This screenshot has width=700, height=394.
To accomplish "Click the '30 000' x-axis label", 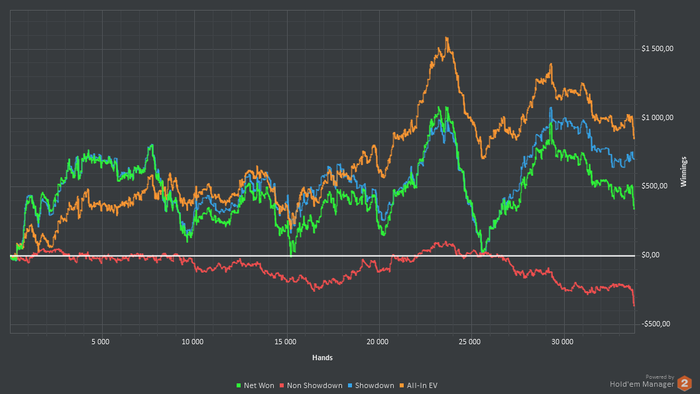I will 562,342.
